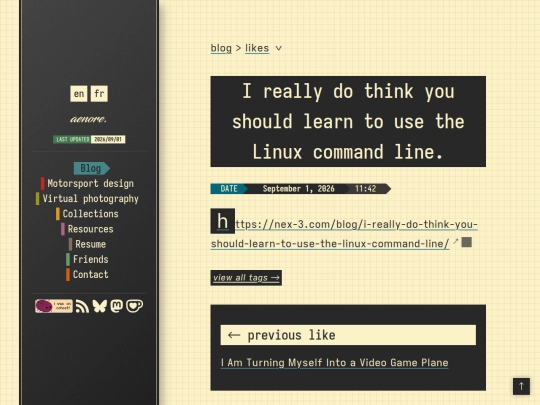This screenshot has width=540, height=405.
Task: Go to Motorsport design section
Action: (x=87, y=184)
